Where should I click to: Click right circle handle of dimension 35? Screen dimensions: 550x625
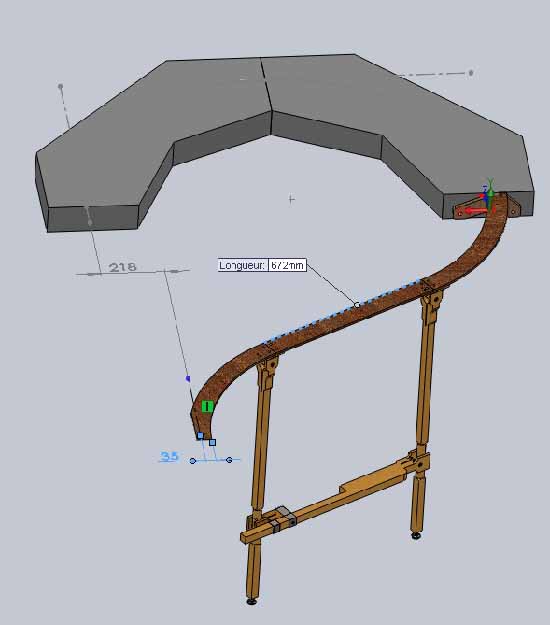click(229, 460)
